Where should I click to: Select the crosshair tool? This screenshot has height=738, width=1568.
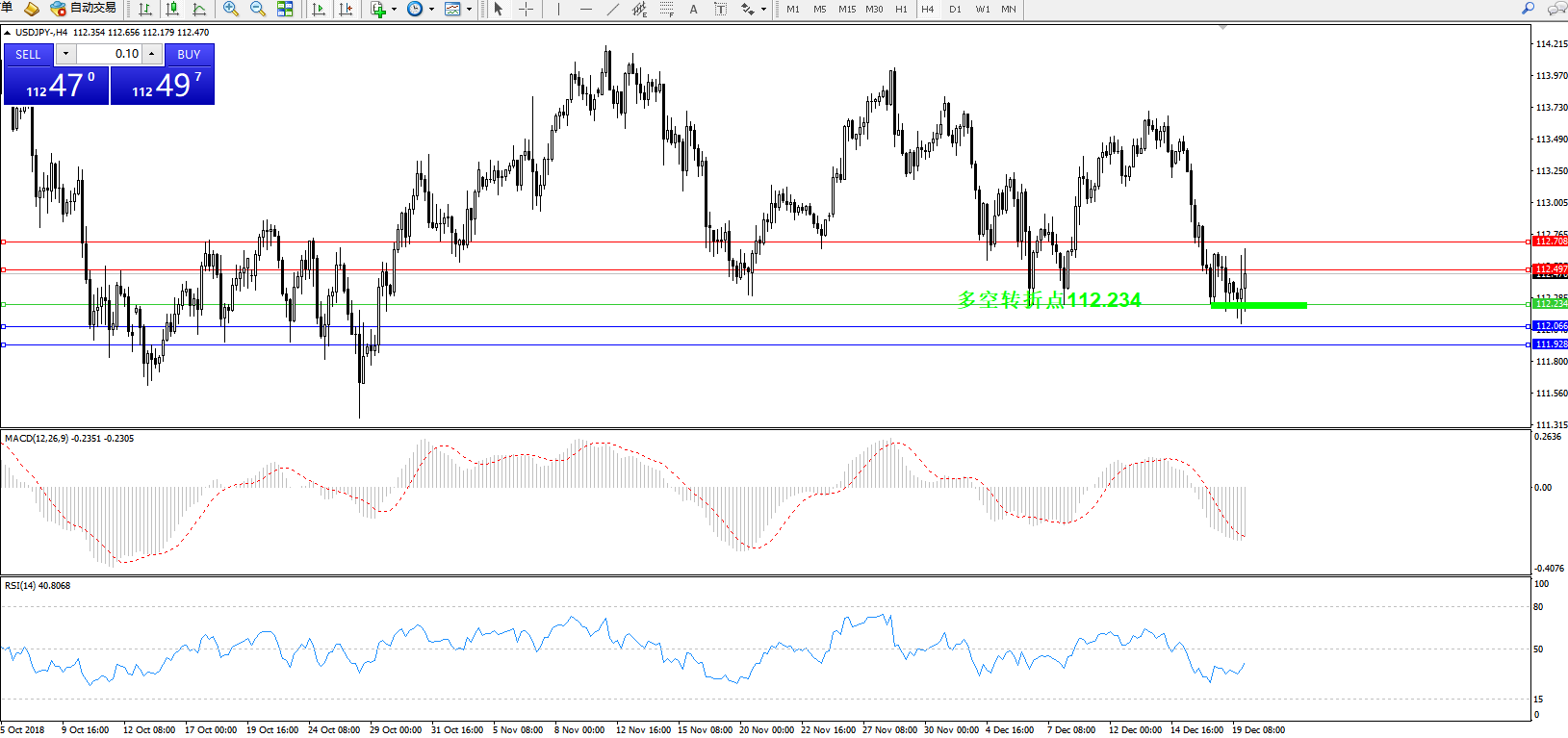pos(527,9)
